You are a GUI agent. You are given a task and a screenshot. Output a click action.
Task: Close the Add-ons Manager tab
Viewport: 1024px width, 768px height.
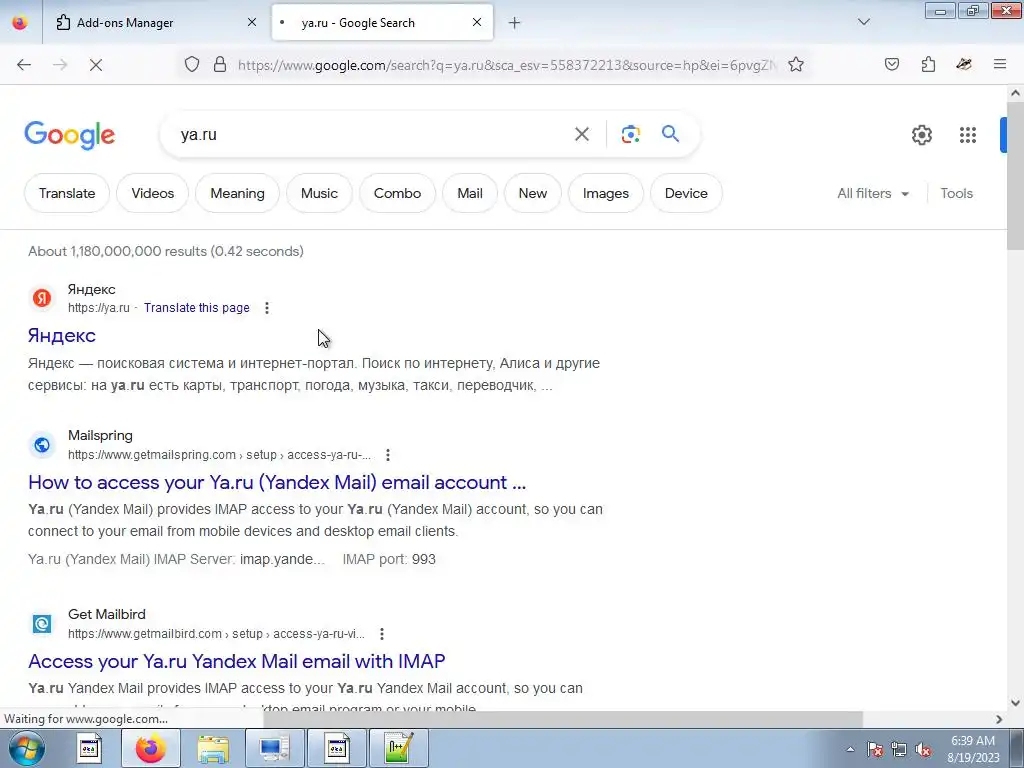point(252,22)
